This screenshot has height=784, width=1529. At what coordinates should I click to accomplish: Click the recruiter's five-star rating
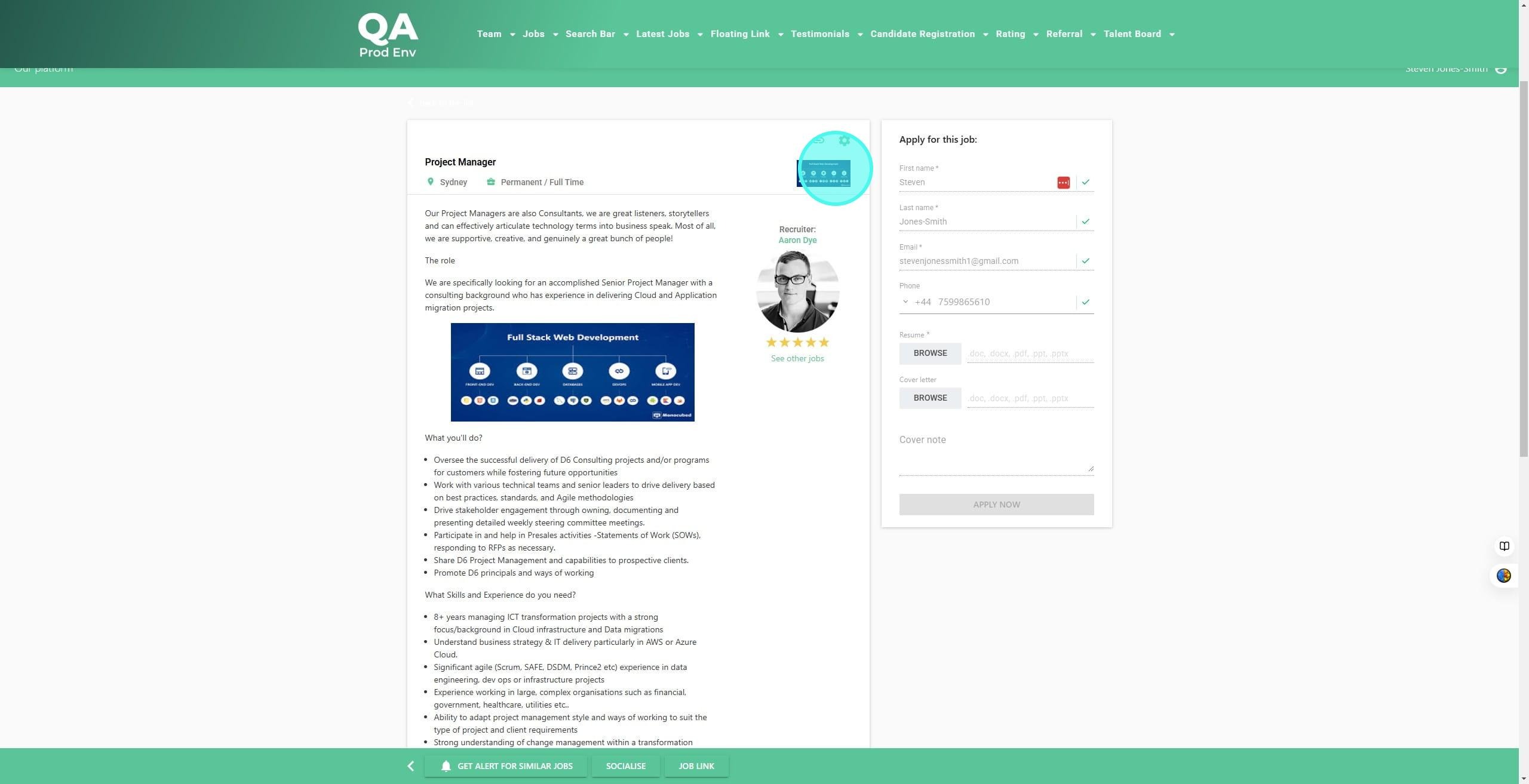pos(797,342)
